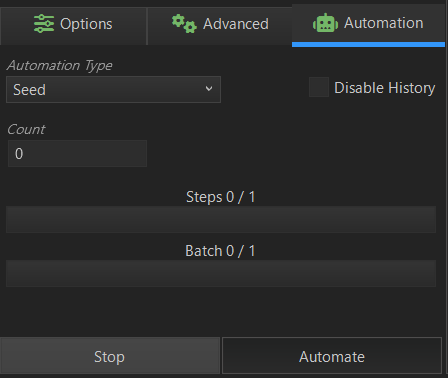Viewport: 448px width, 378px height.
Task: Open the Advanced tab label
Action: coord(236,24)
